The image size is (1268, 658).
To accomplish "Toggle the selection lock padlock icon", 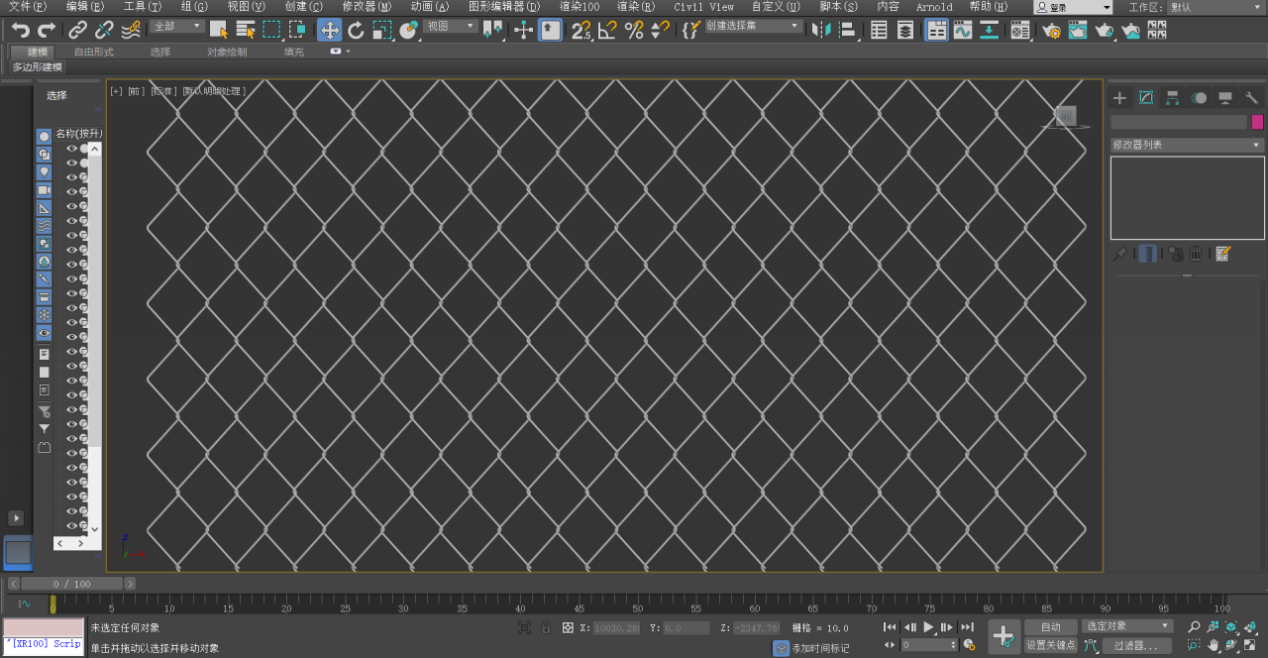I will click(546, 628).
